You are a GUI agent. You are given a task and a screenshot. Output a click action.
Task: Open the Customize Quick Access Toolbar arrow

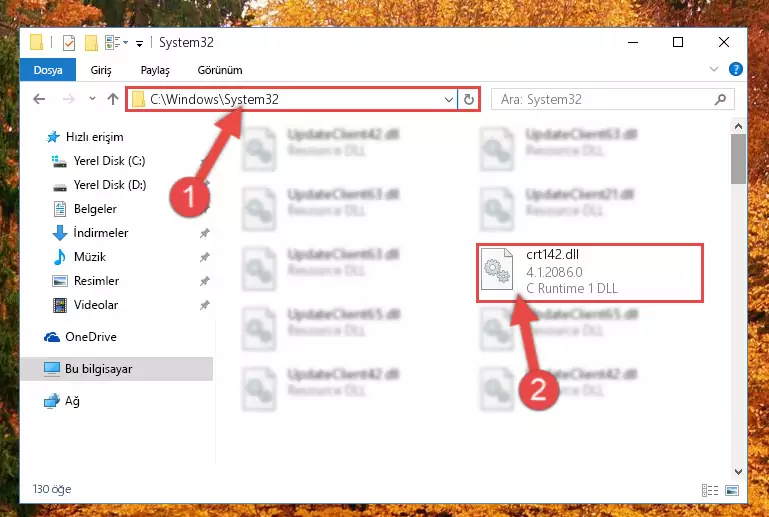point(139,44)
